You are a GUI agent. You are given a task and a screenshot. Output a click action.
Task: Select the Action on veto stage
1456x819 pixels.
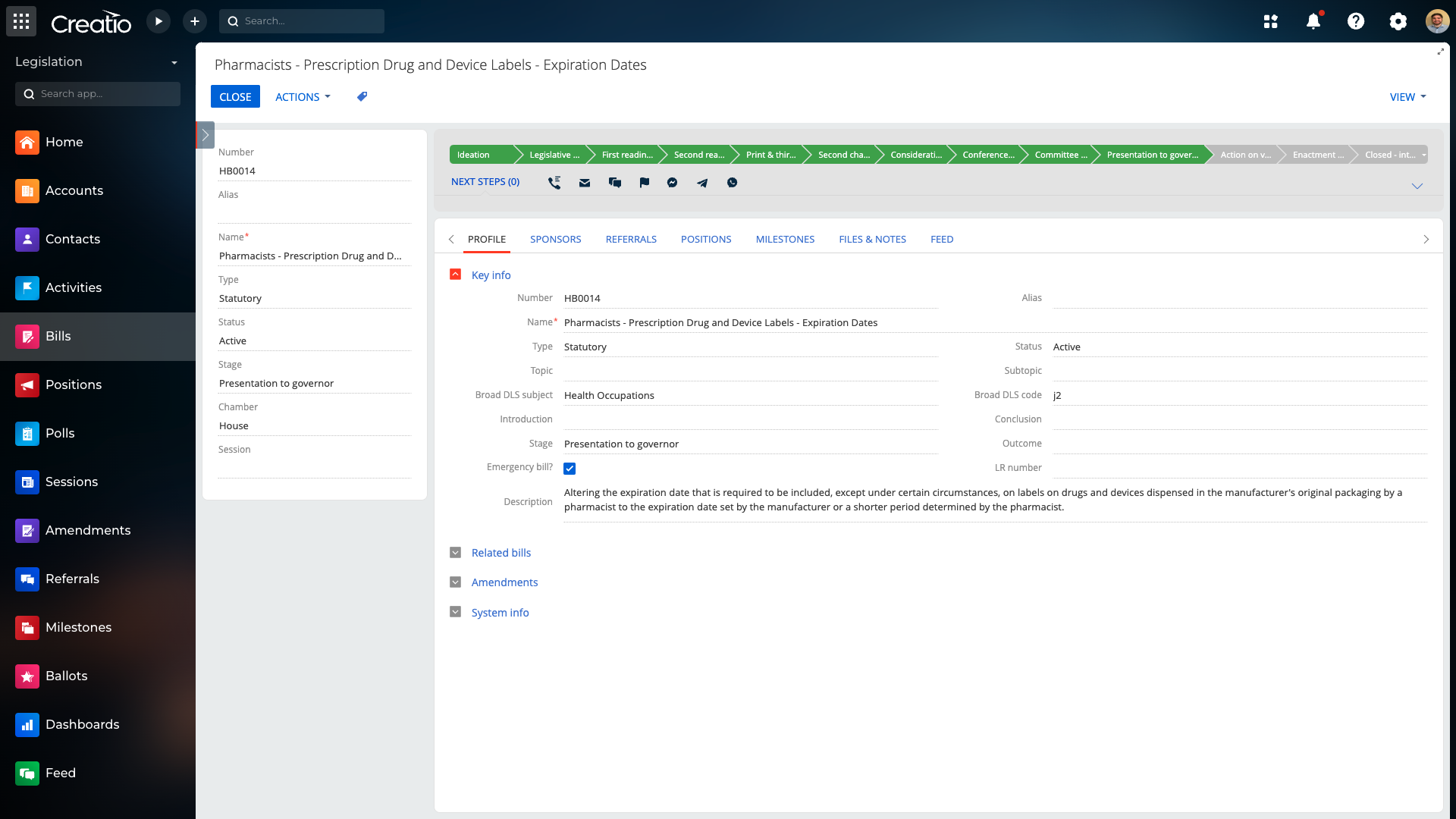[x=1244, y=155]
